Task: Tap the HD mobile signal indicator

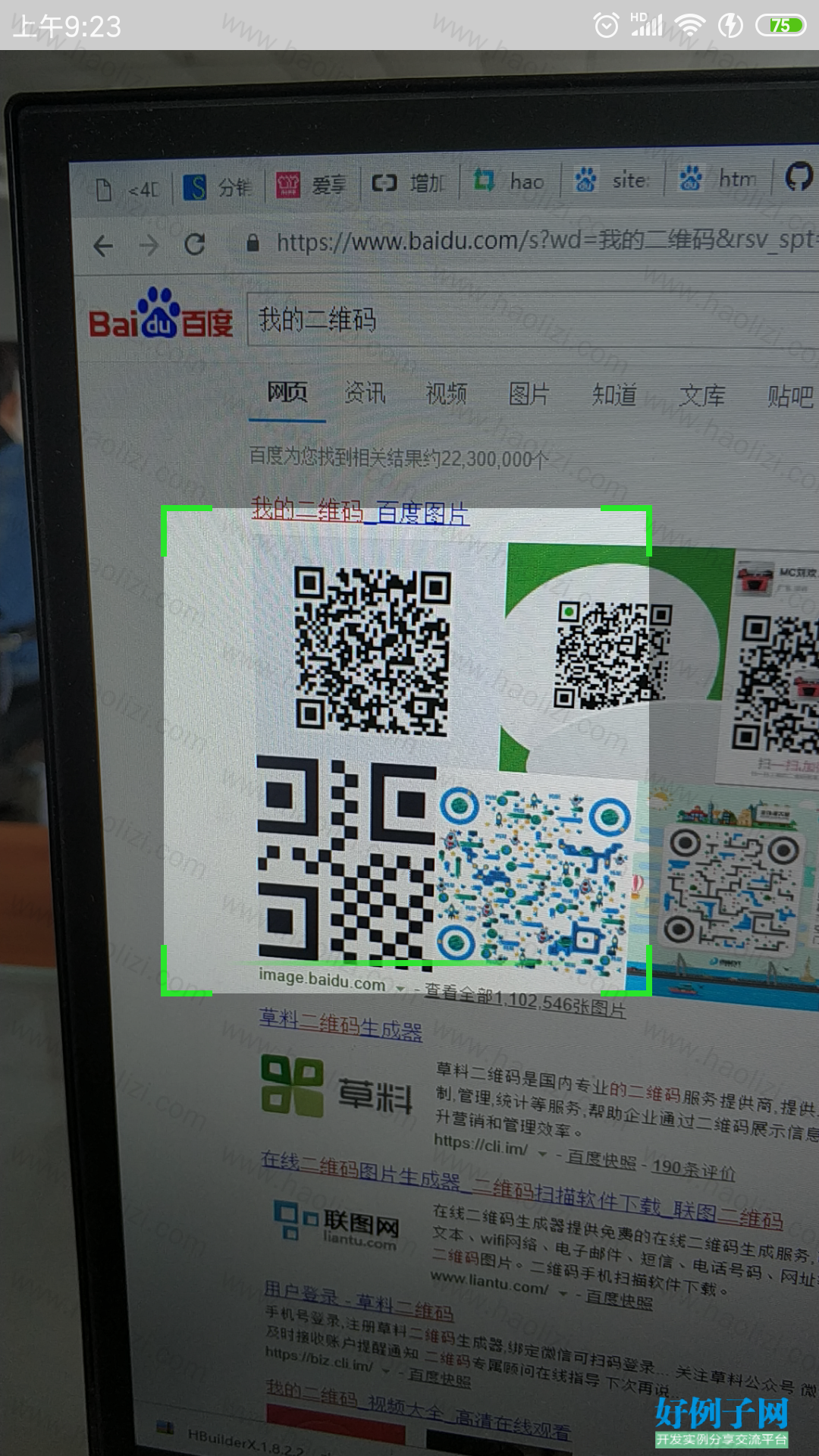Action: tap(646, 25)
